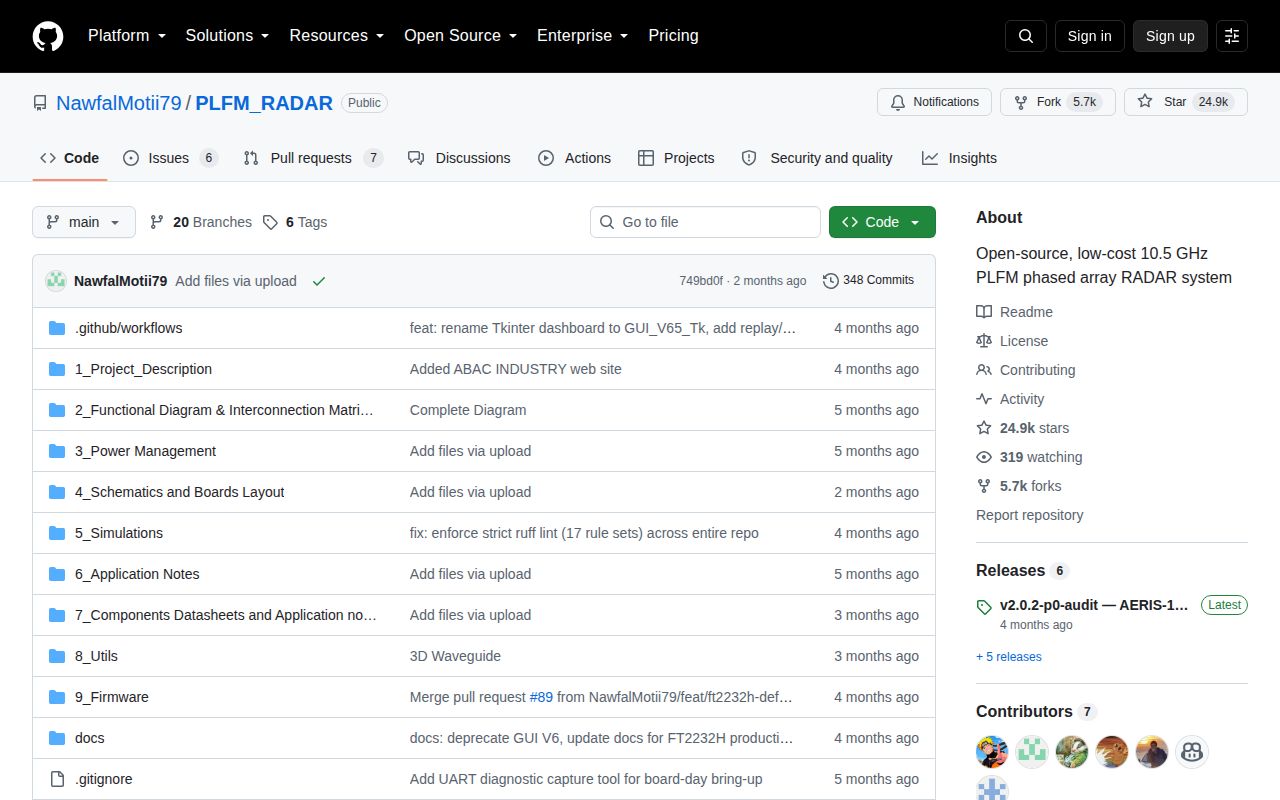1280x800 pixels.
Task: Open the 749bd0f commit hash
Action: pyautogui.click(x=701, y=281)
